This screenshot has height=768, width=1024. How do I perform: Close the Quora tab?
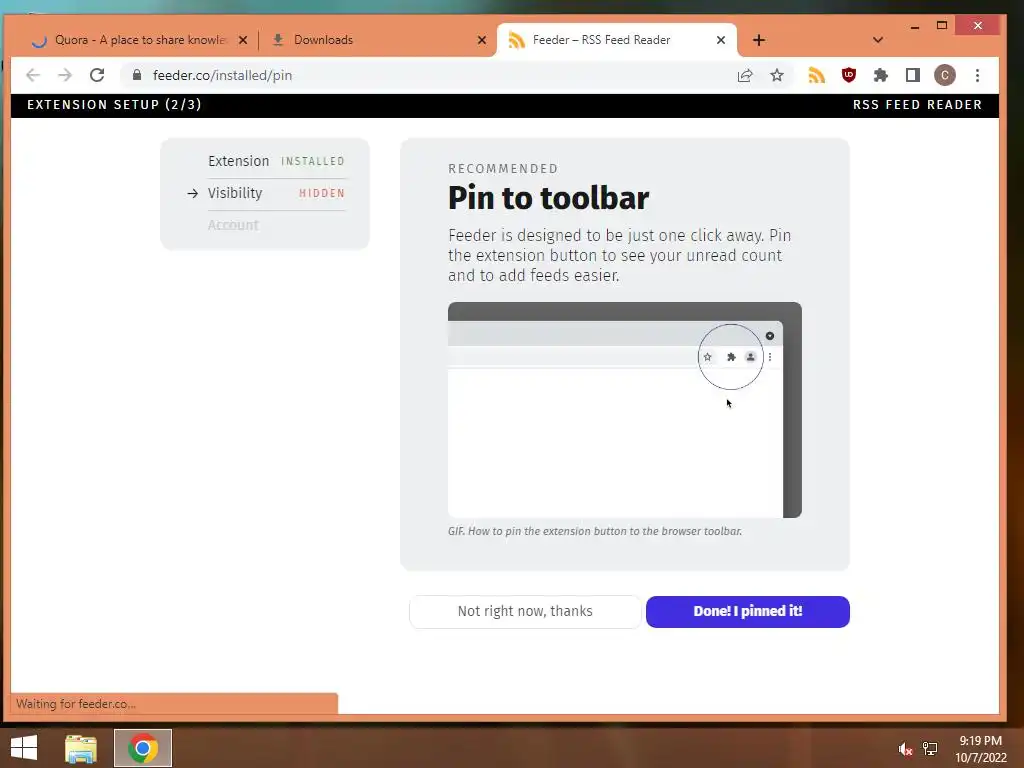(x=243, y=40)
